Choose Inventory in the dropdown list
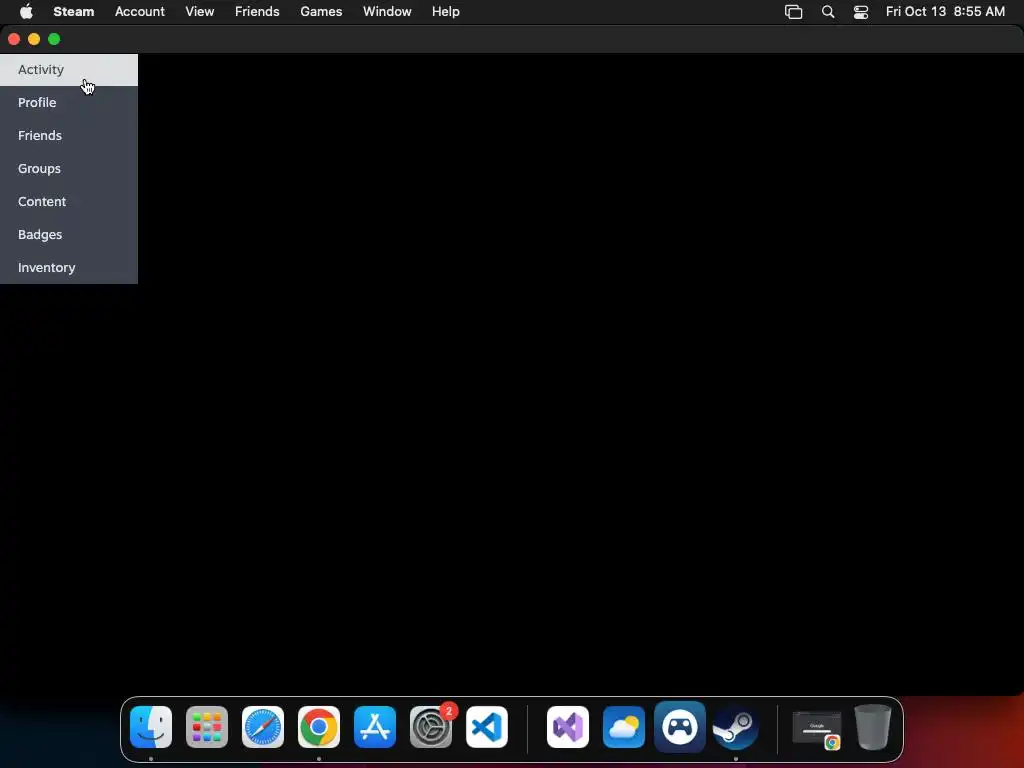Viewport: 1024px width, 768px height. coord(69,267)
